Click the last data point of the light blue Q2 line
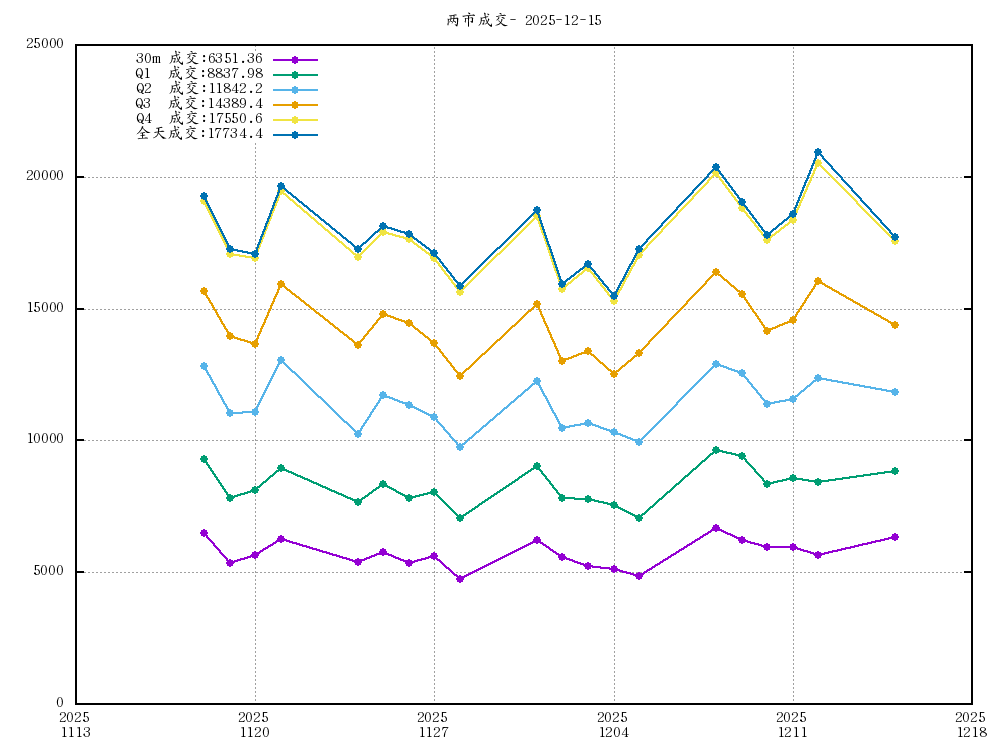This screenshot has height=750, width=1000. [x=895, y=392]
